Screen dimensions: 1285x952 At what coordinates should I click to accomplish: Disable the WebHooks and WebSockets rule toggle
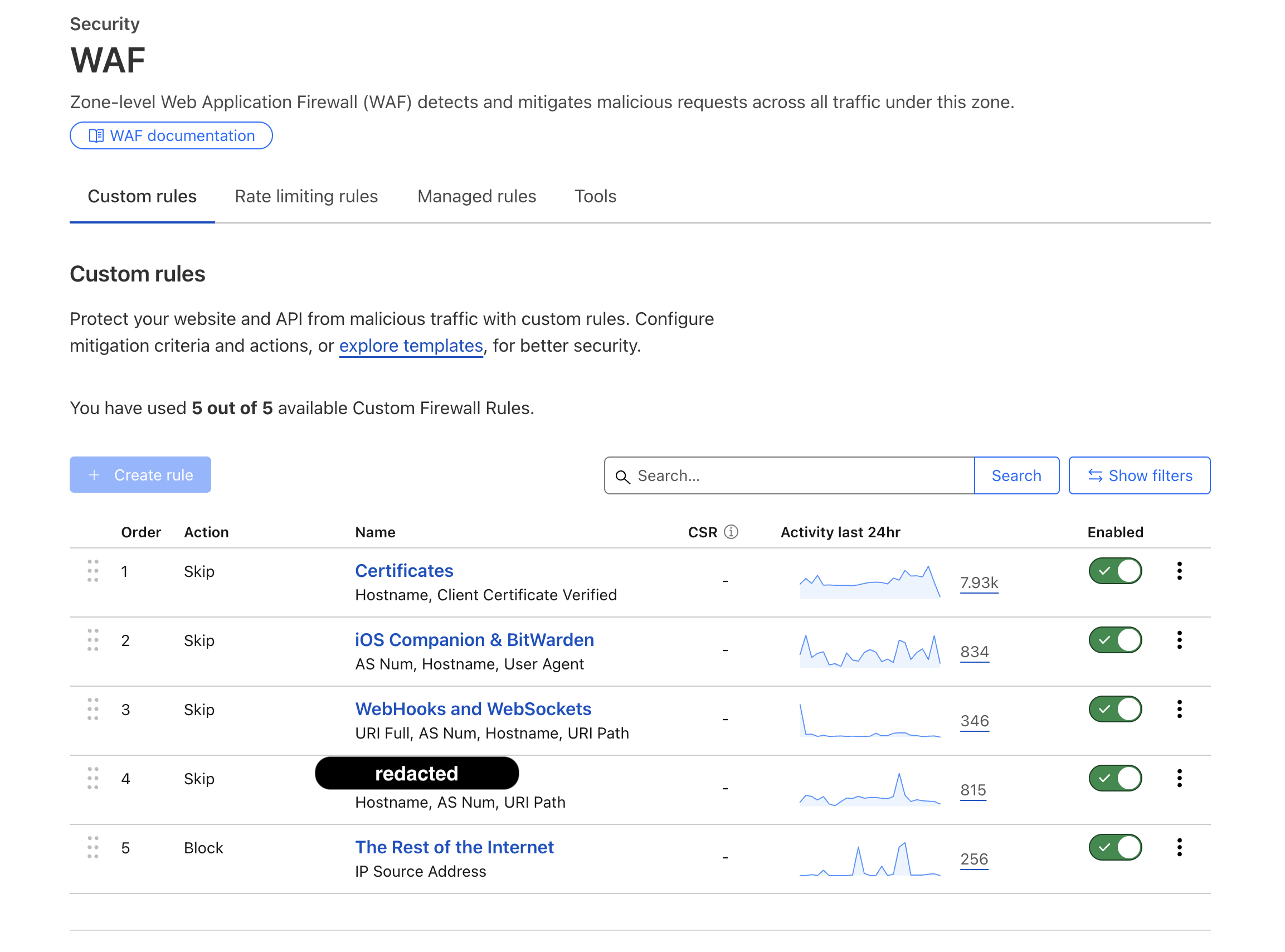point(1115,709)
